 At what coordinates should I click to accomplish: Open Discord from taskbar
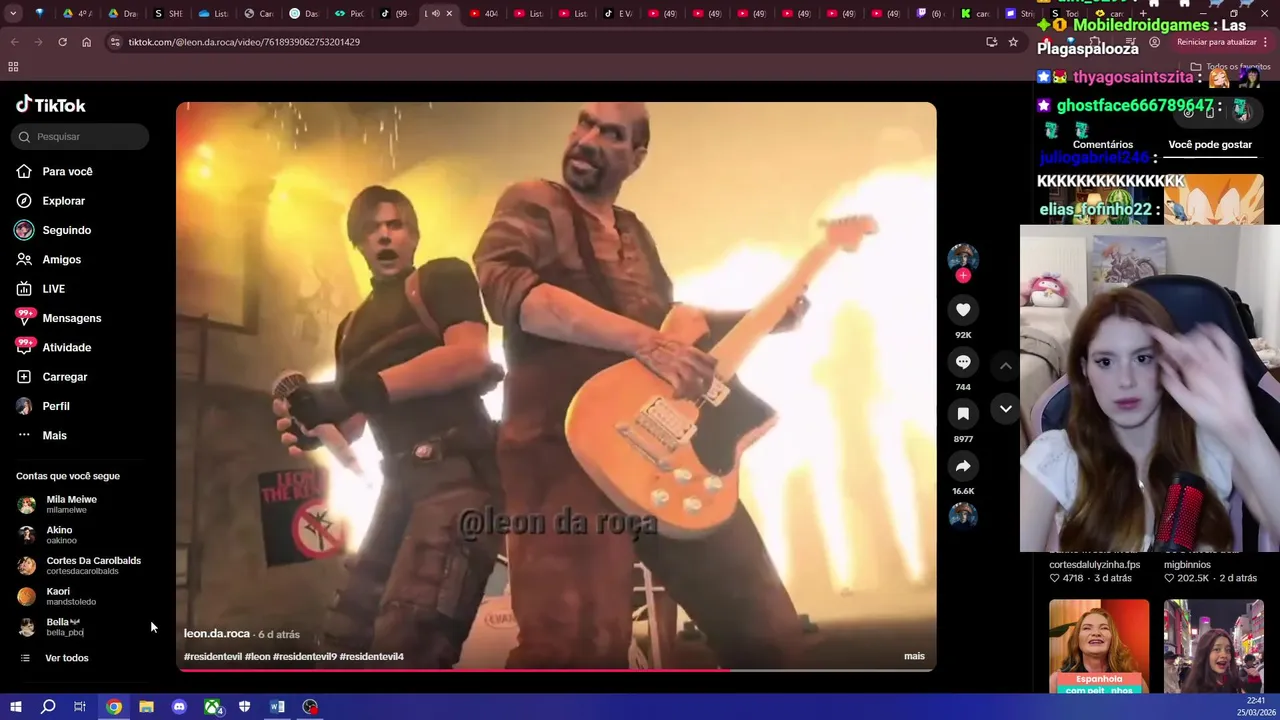click(x=179, y=707)
